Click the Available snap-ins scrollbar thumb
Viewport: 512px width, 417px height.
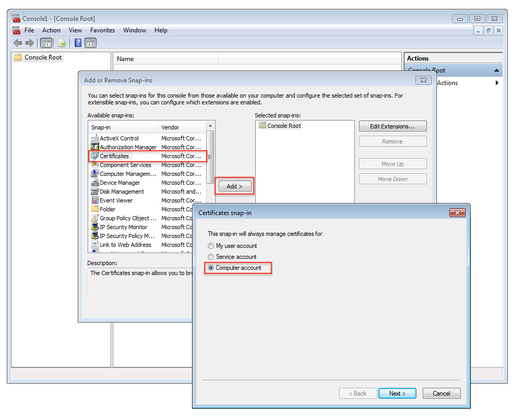pyautogui.click(x=210, y=157)
